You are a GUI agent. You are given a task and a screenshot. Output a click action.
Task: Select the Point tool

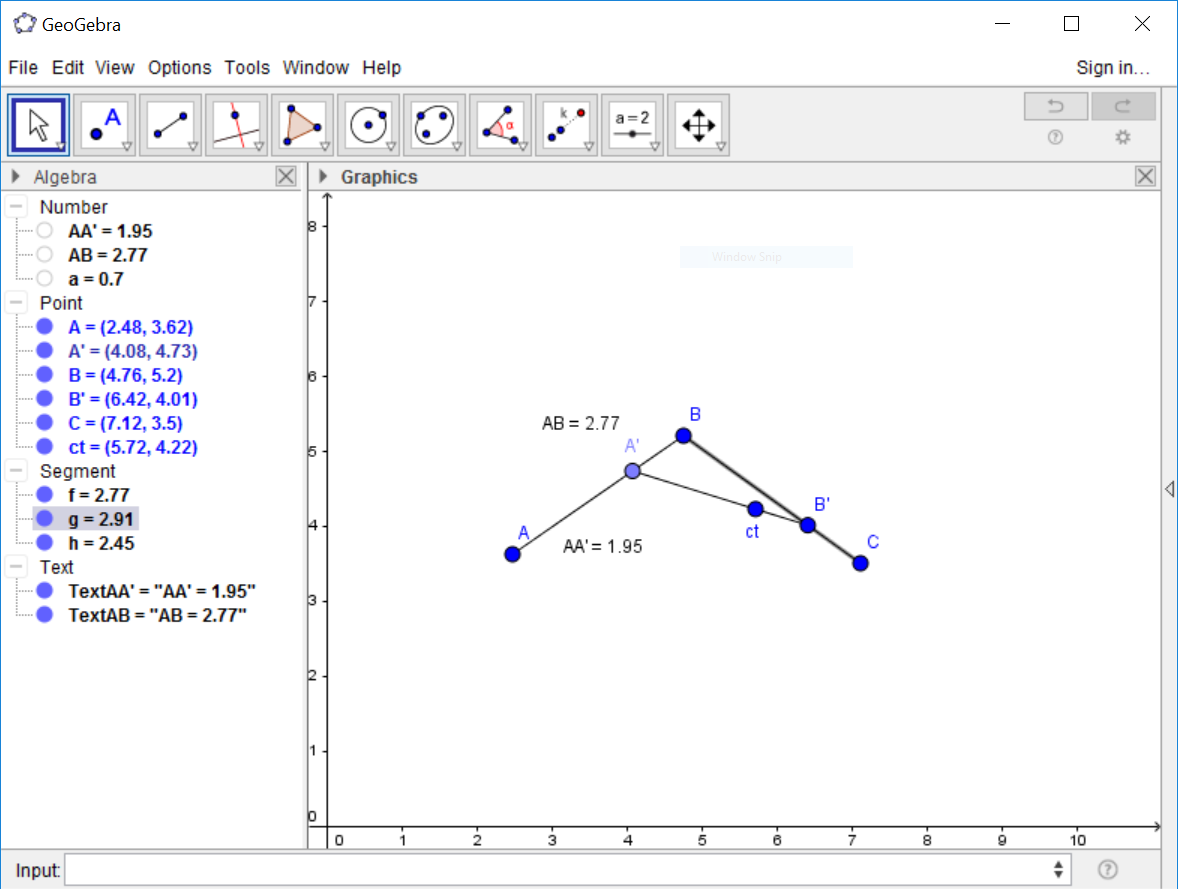tap(105, 125)
